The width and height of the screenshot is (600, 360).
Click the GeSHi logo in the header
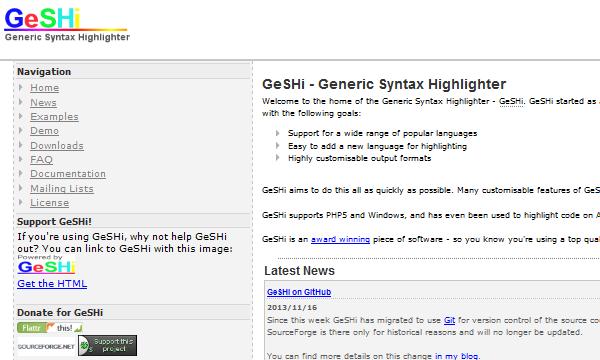click(67, 24)
